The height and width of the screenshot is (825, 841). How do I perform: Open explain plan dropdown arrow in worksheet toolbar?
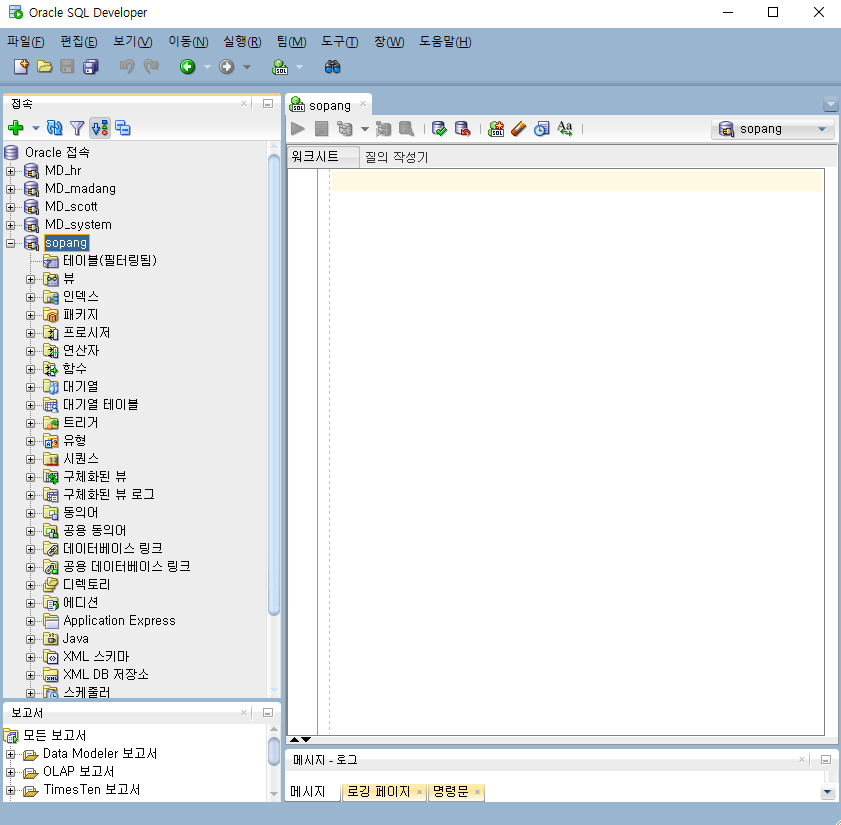click(x=365, y=129)
